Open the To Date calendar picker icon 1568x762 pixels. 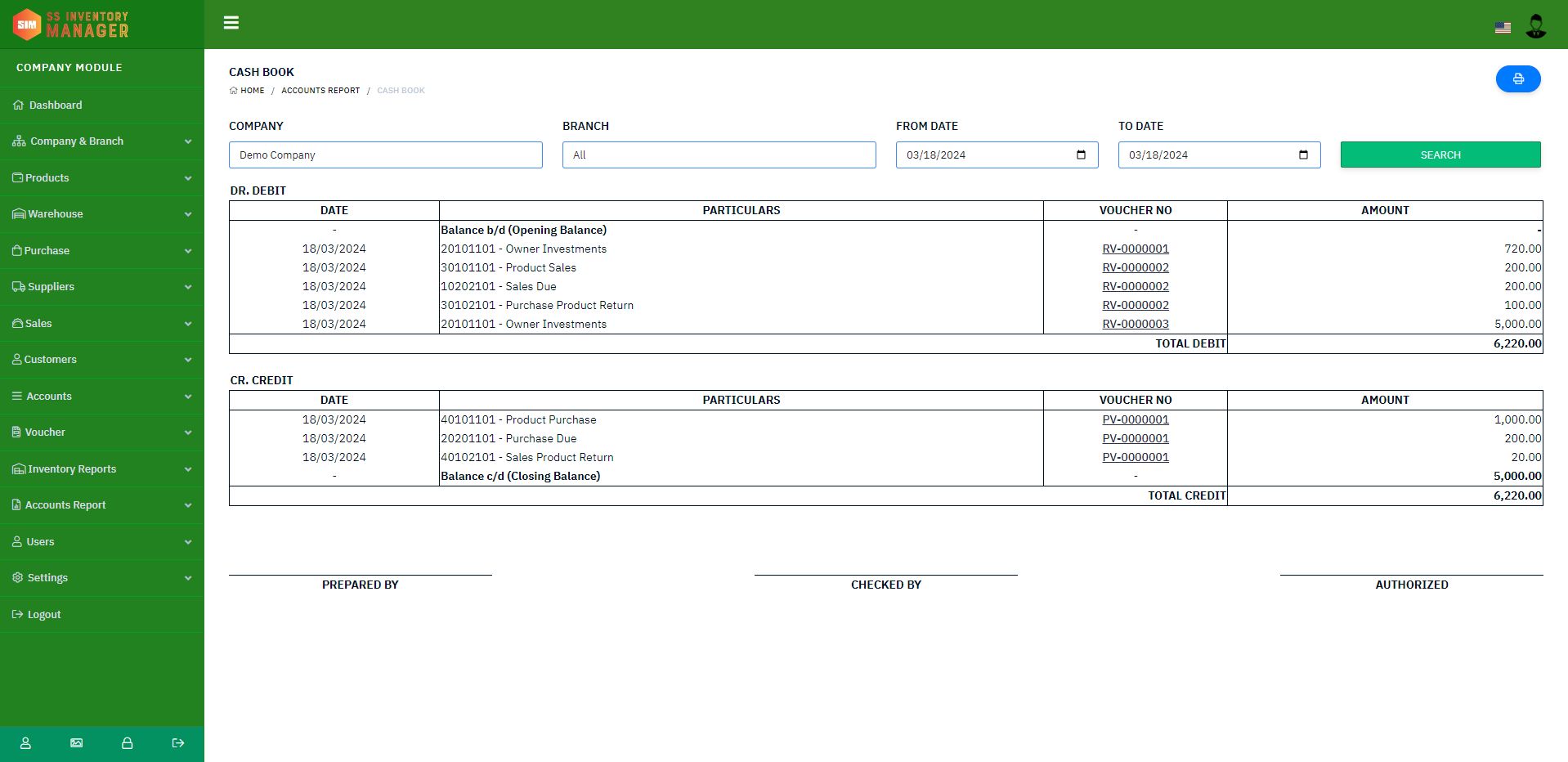(1303, 155)
